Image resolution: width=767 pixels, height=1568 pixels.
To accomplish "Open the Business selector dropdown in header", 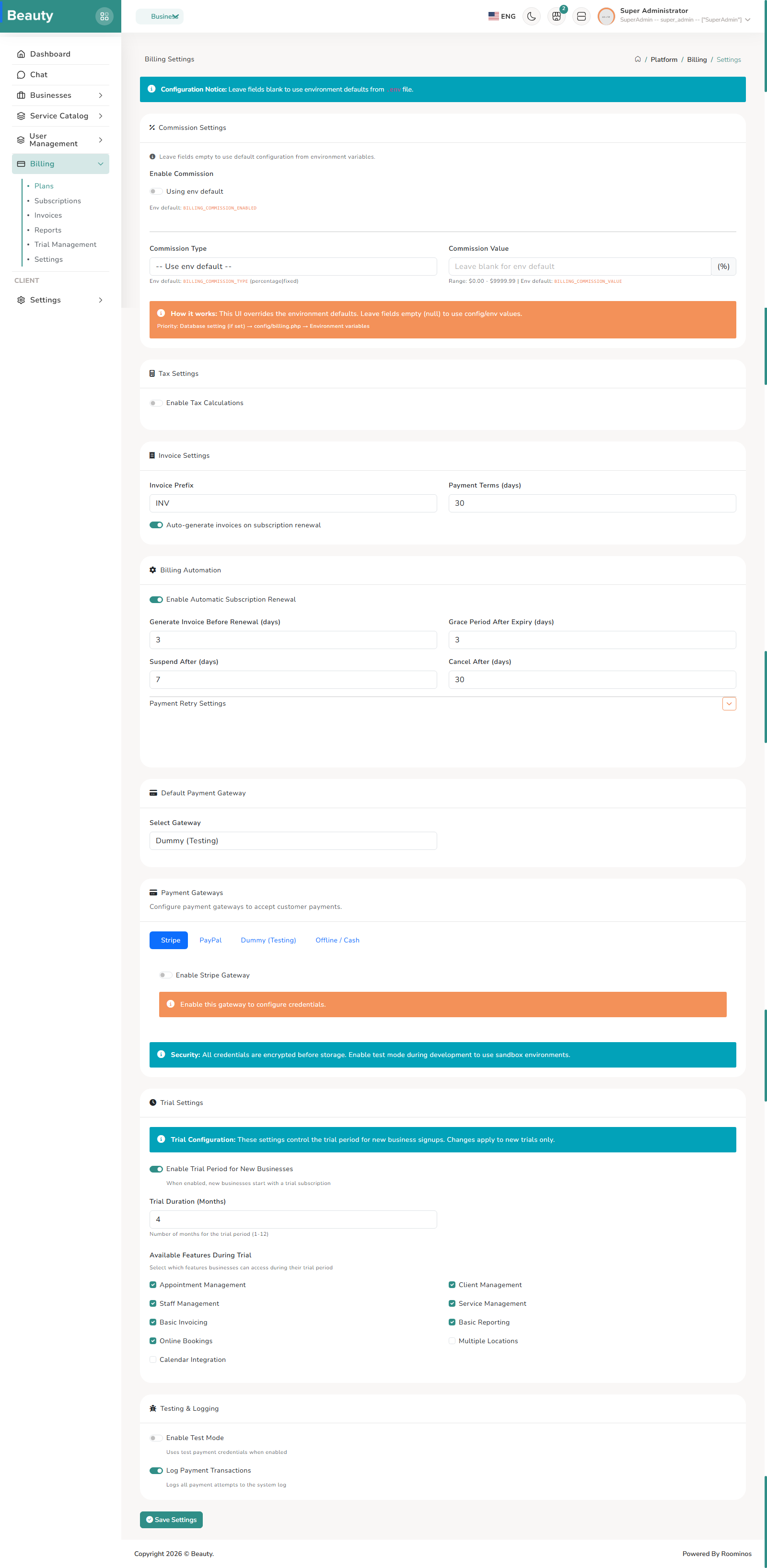I will 160,16.
